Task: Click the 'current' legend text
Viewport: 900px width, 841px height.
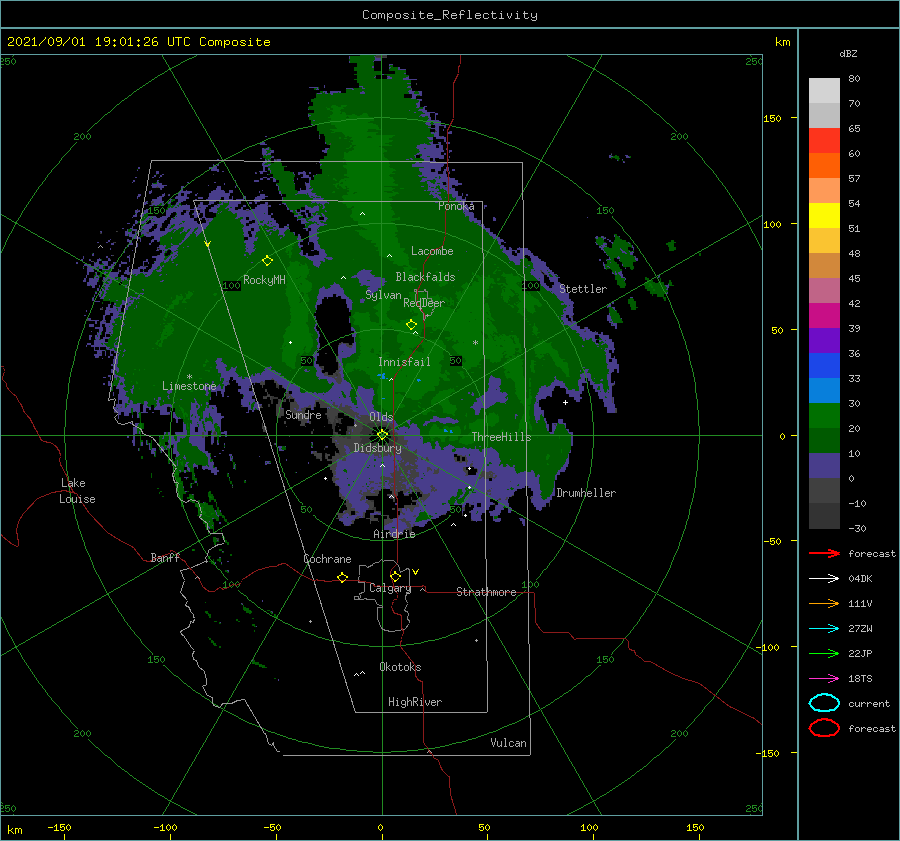Action: point(869,704)
